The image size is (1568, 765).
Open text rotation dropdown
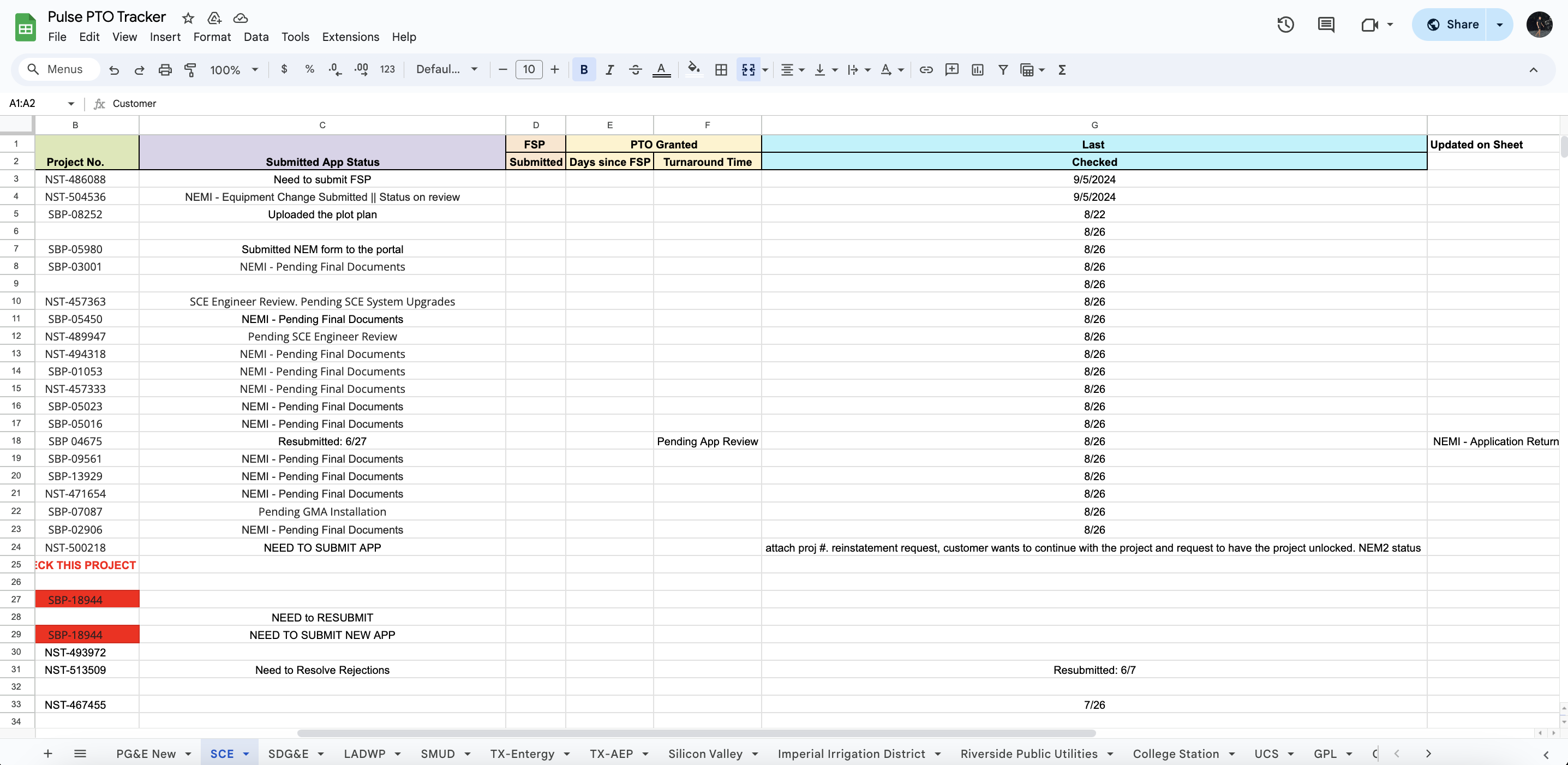891,70
